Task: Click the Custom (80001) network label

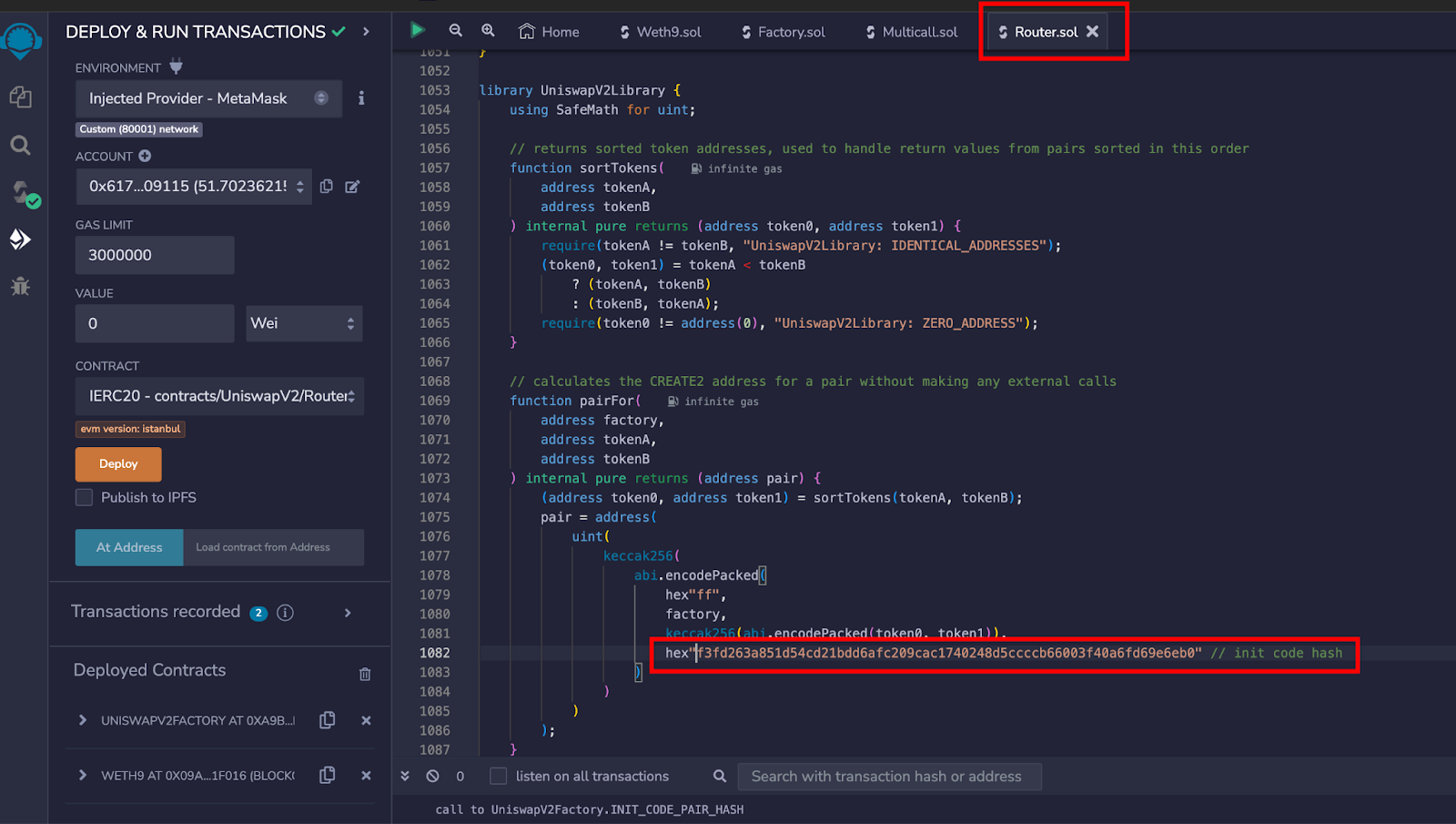Action: tap(138, 129)
